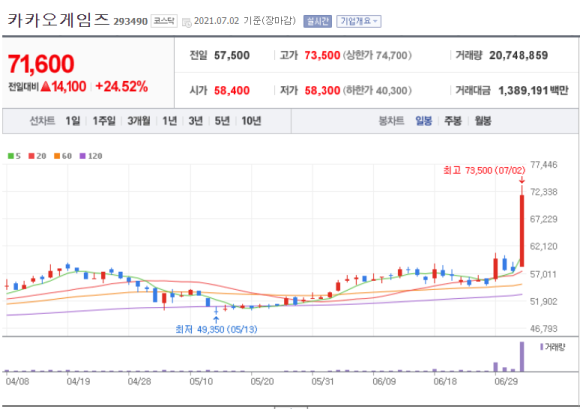This screenshot has width=580, height=409.
Task: Click the 거래량 volume legend marker
Action: [552, 347]
